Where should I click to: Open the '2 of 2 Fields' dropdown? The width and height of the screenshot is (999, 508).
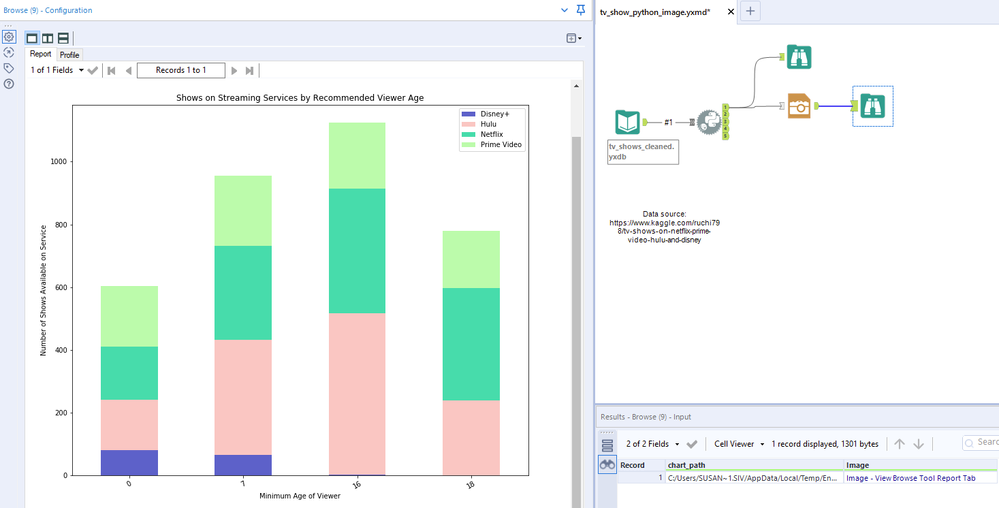click(x=652, y=444)
